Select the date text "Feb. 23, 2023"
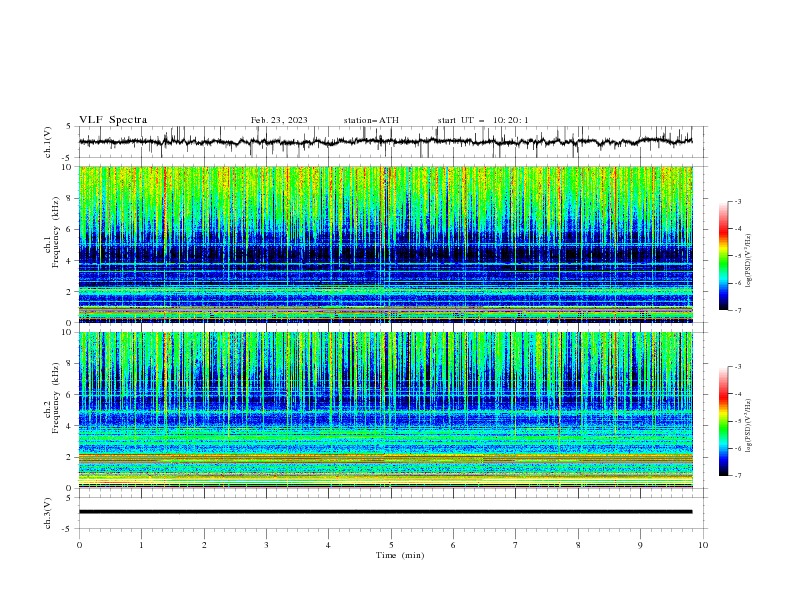The width and height of the screenshot is (792, 612). (279, 120)
